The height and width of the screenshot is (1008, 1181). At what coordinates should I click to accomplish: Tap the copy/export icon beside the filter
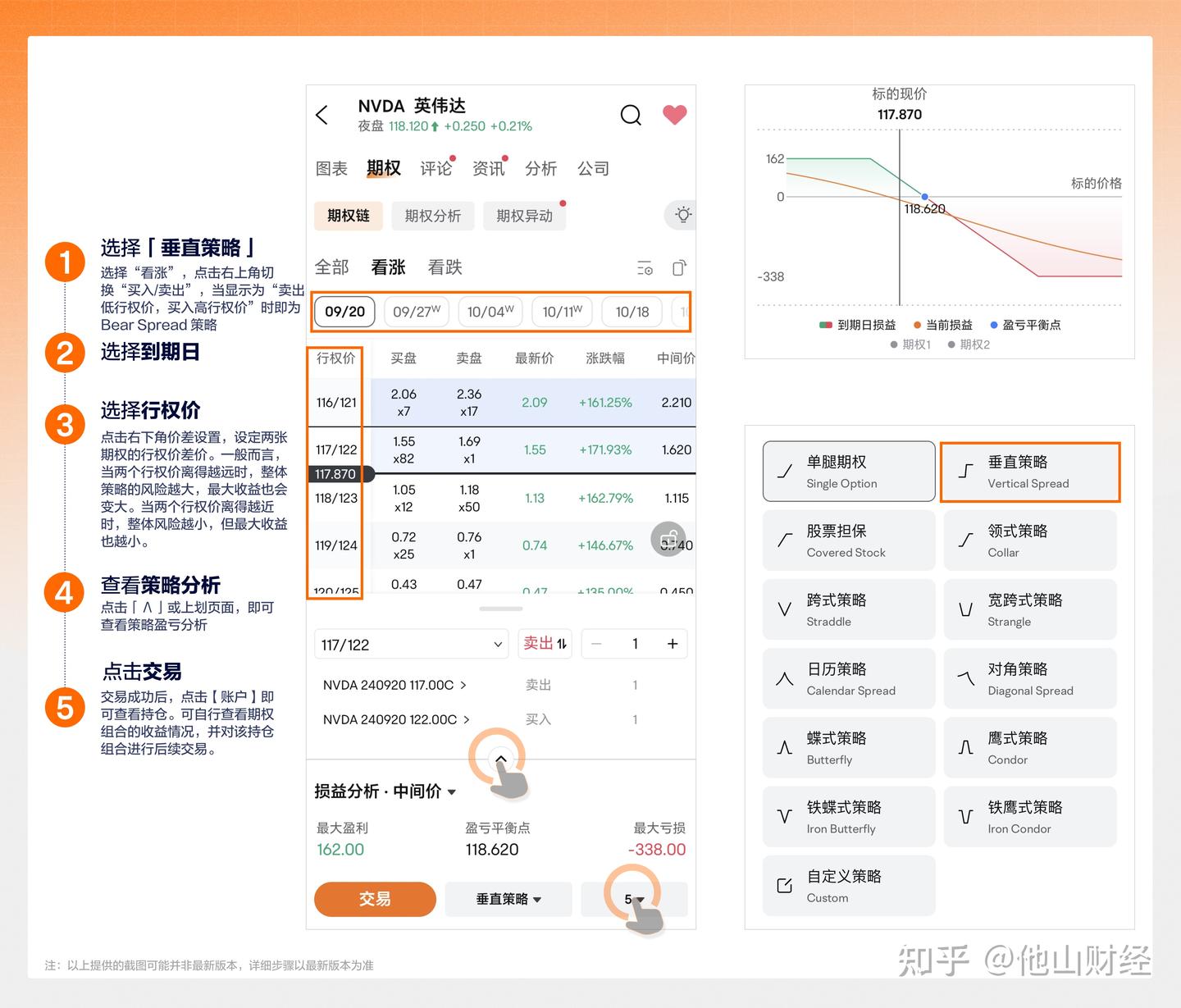(679, 267)
